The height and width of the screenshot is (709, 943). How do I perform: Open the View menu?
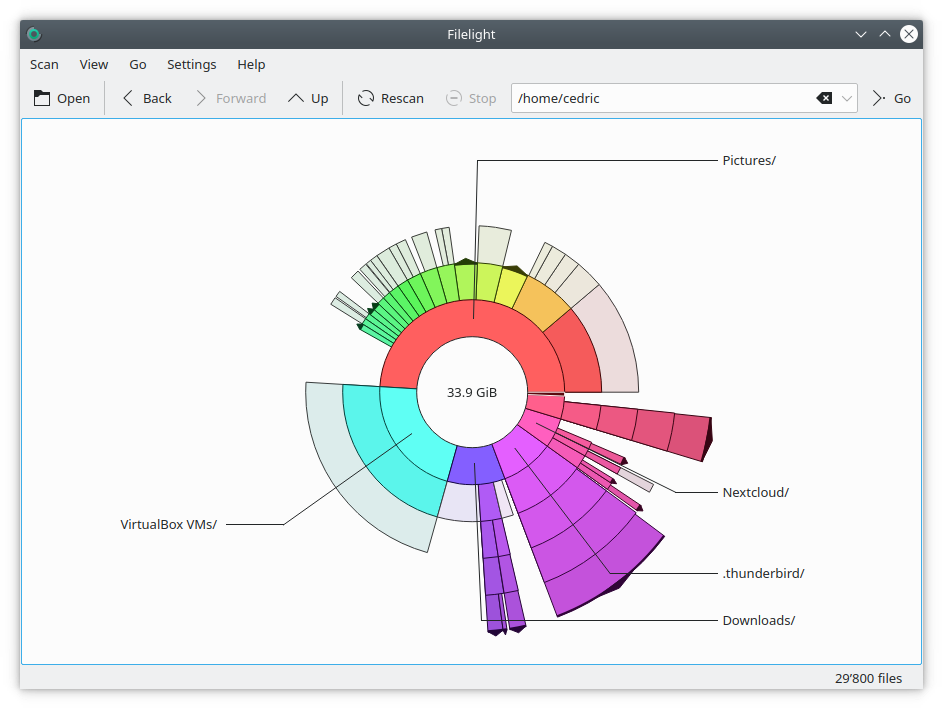[x=94, y=64]
